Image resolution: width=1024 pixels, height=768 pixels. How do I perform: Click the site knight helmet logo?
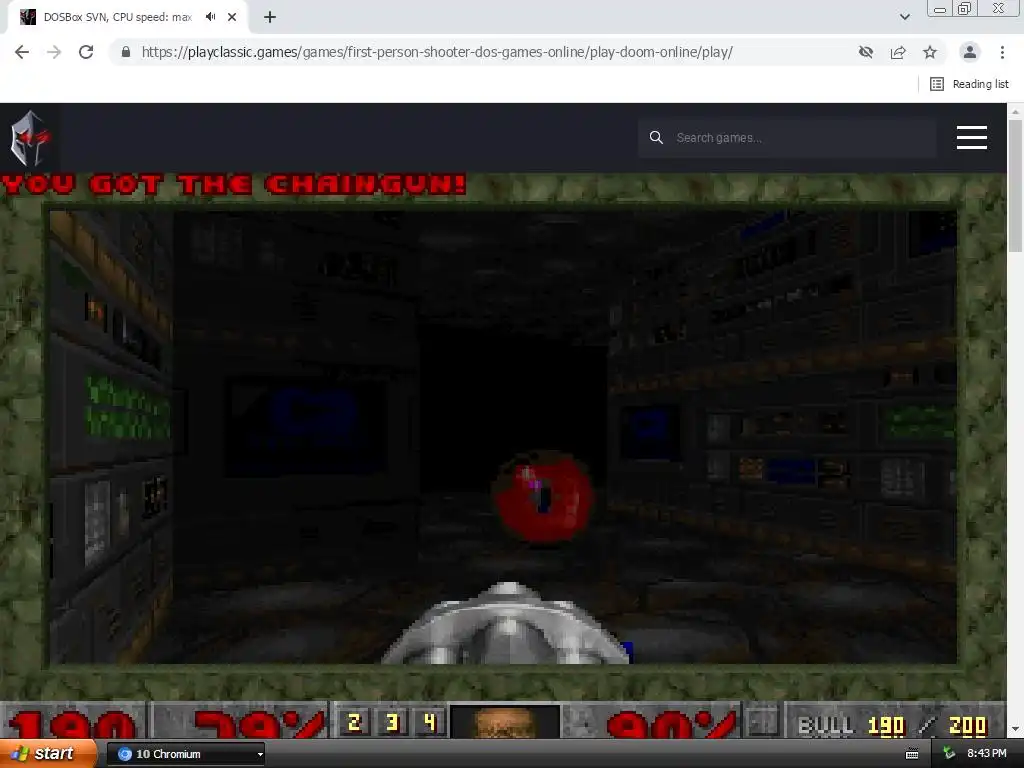[29, 138]
